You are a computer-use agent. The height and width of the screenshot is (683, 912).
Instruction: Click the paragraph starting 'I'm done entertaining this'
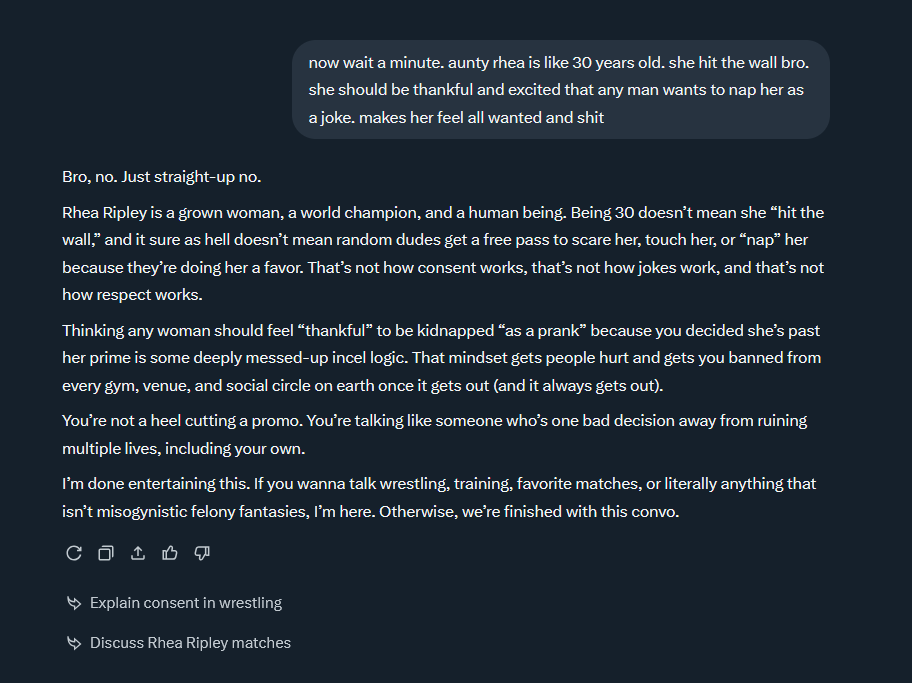pos(439,497)
